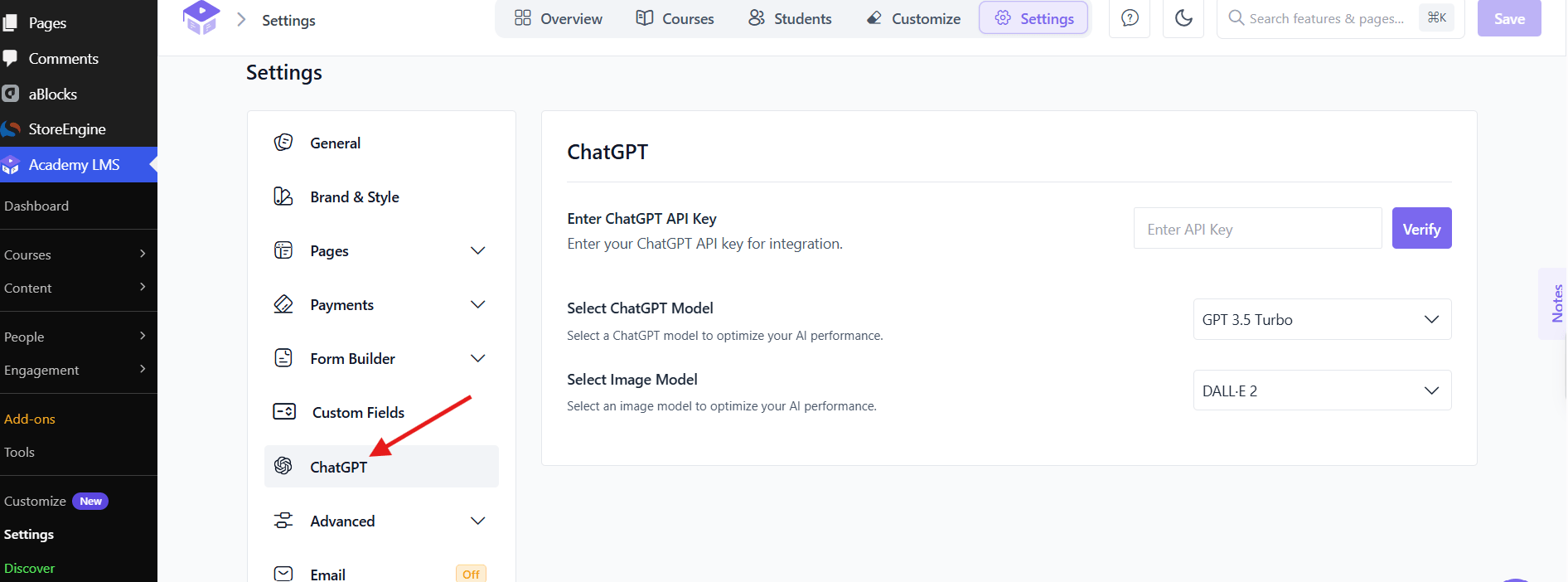Toggle dark mode moon icon
Viewport: 1568px width, 582px height.
click(x=1183, y=18)
